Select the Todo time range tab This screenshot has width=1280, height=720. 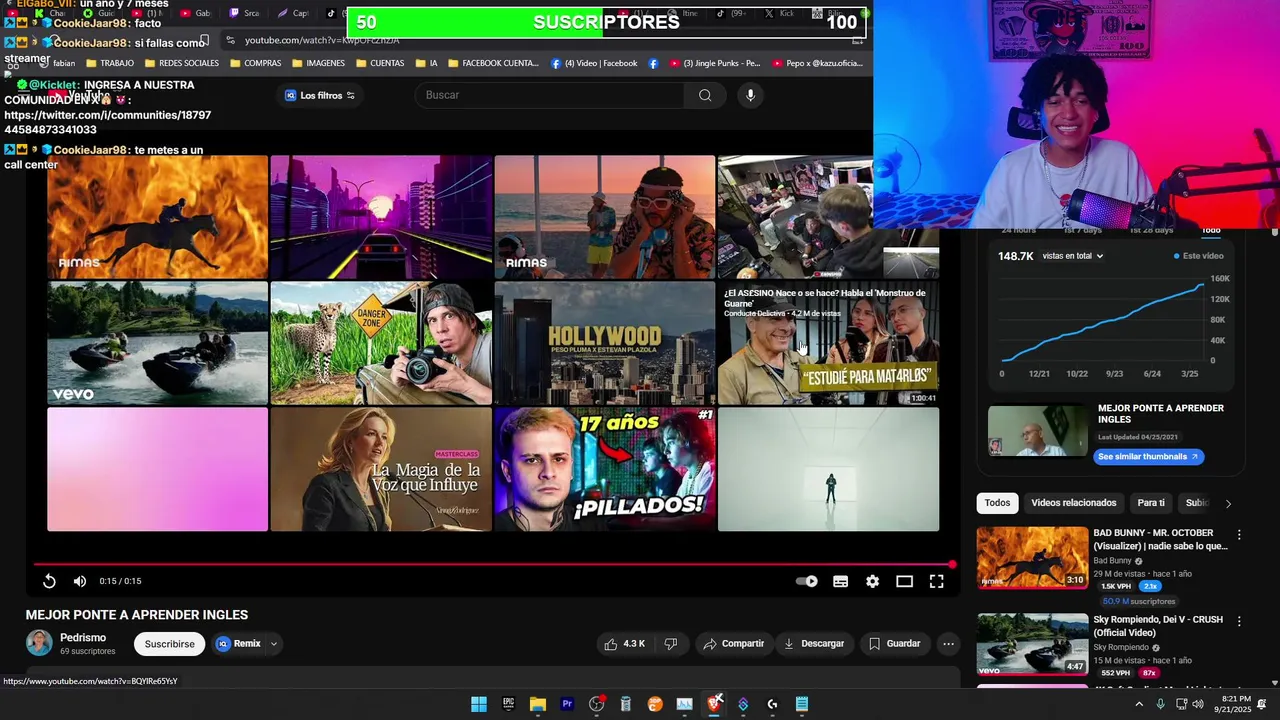(x=1211, y=231)
